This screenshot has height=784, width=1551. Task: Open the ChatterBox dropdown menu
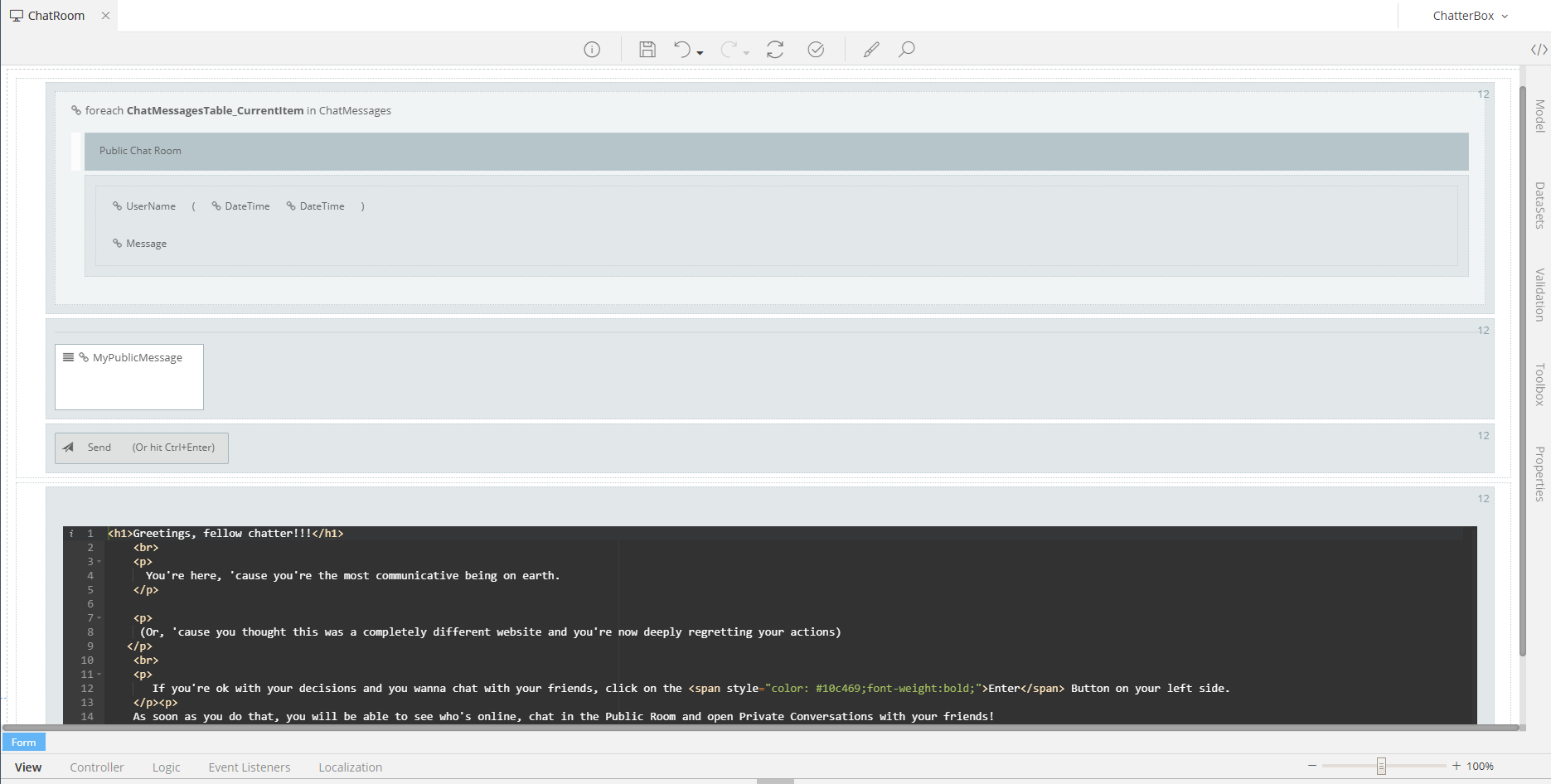1470,16
